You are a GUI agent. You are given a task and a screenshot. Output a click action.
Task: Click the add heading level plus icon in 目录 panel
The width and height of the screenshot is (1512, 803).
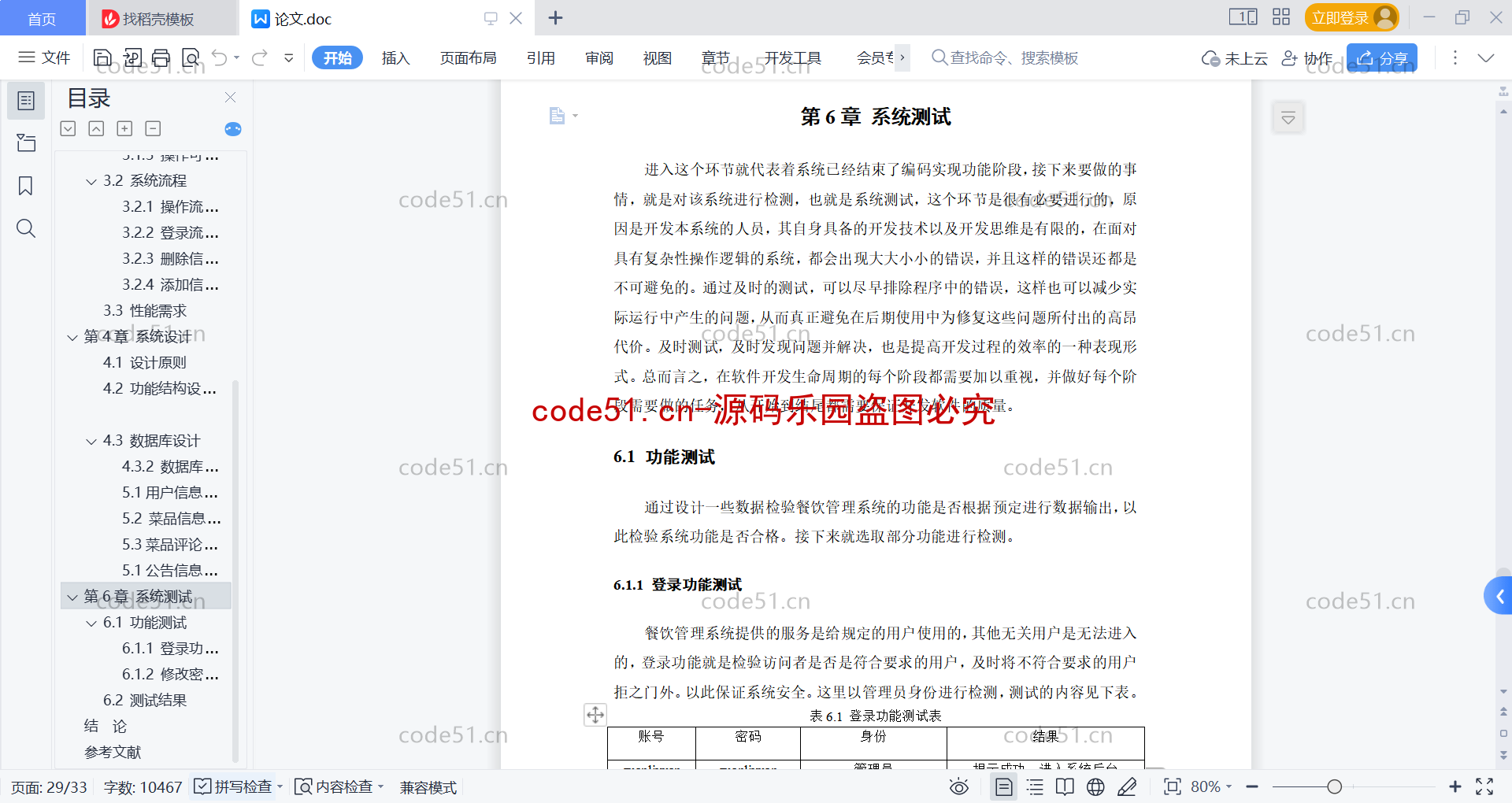[124, 128]
